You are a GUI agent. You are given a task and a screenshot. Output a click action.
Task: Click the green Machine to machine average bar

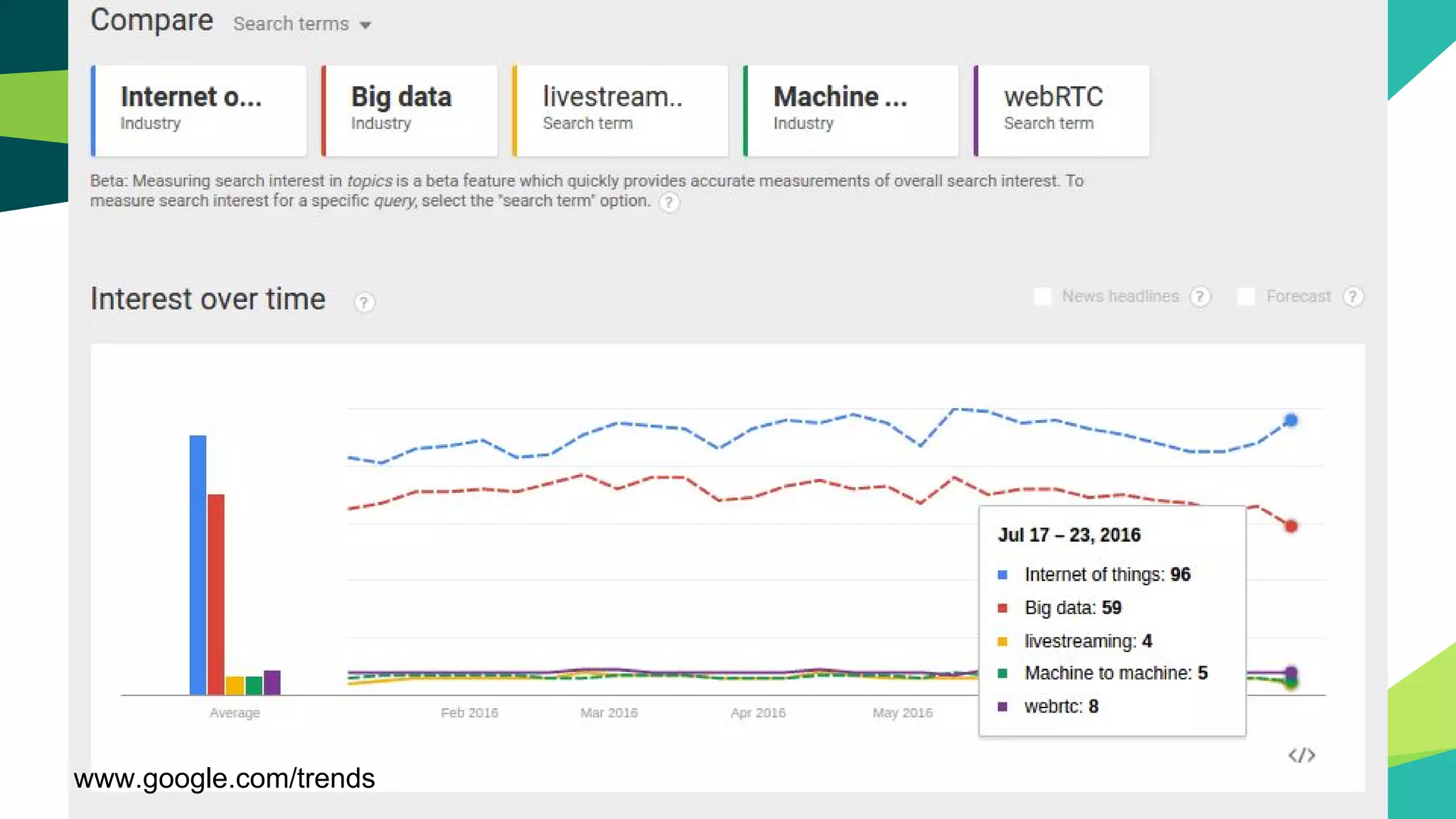tap(254, 685)
